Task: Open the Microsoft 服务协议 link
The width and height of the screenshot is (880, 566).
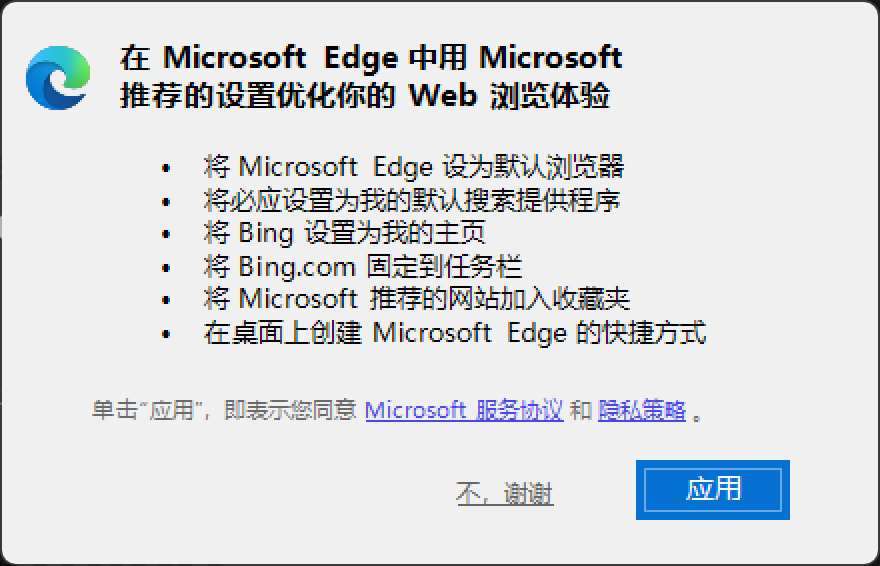Action: pyautogui.click(x=464, y=410)
